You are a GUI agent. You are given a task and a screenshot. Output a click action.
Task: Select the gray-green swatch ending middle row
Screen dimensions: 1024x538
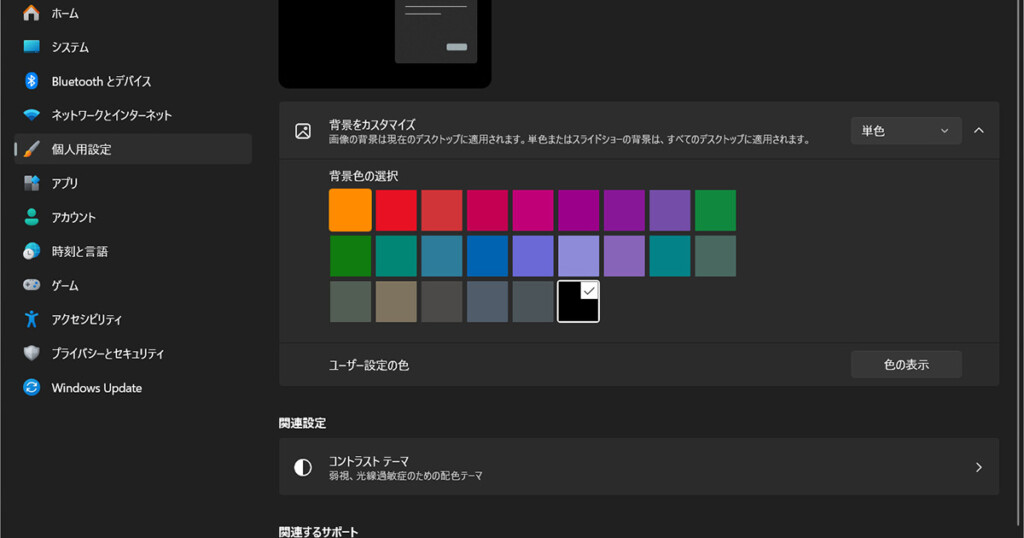coord(716,256)
